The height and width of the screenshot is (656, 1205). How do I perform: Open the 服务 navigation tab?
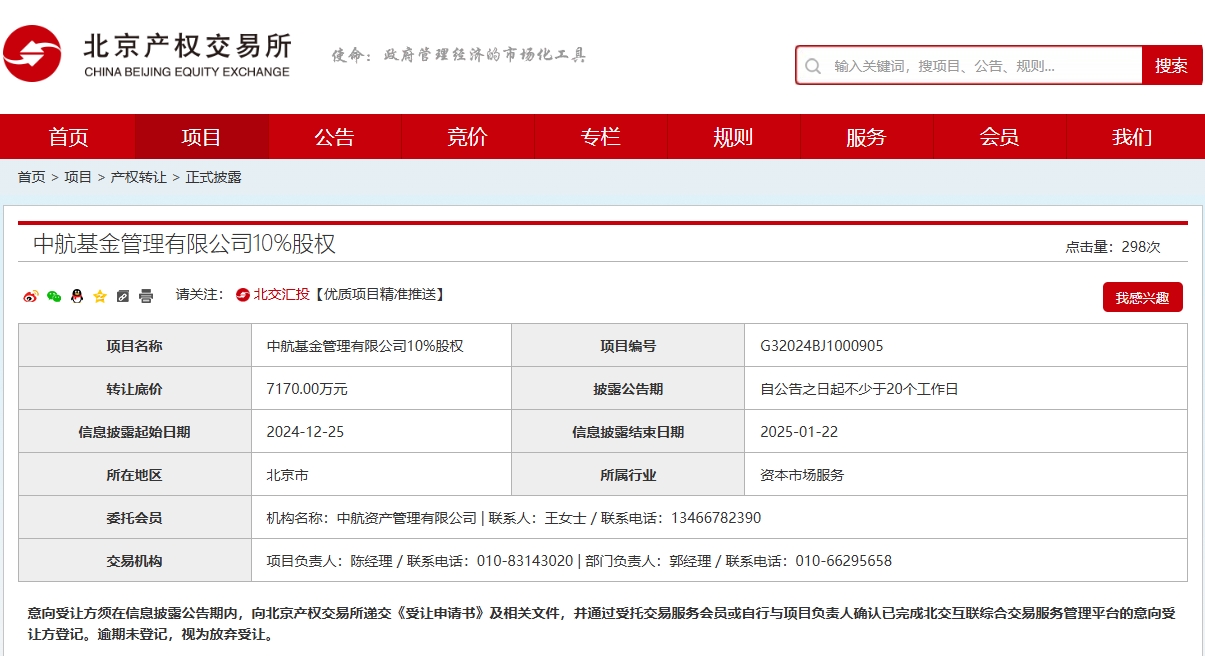click(x=866, y=137)
